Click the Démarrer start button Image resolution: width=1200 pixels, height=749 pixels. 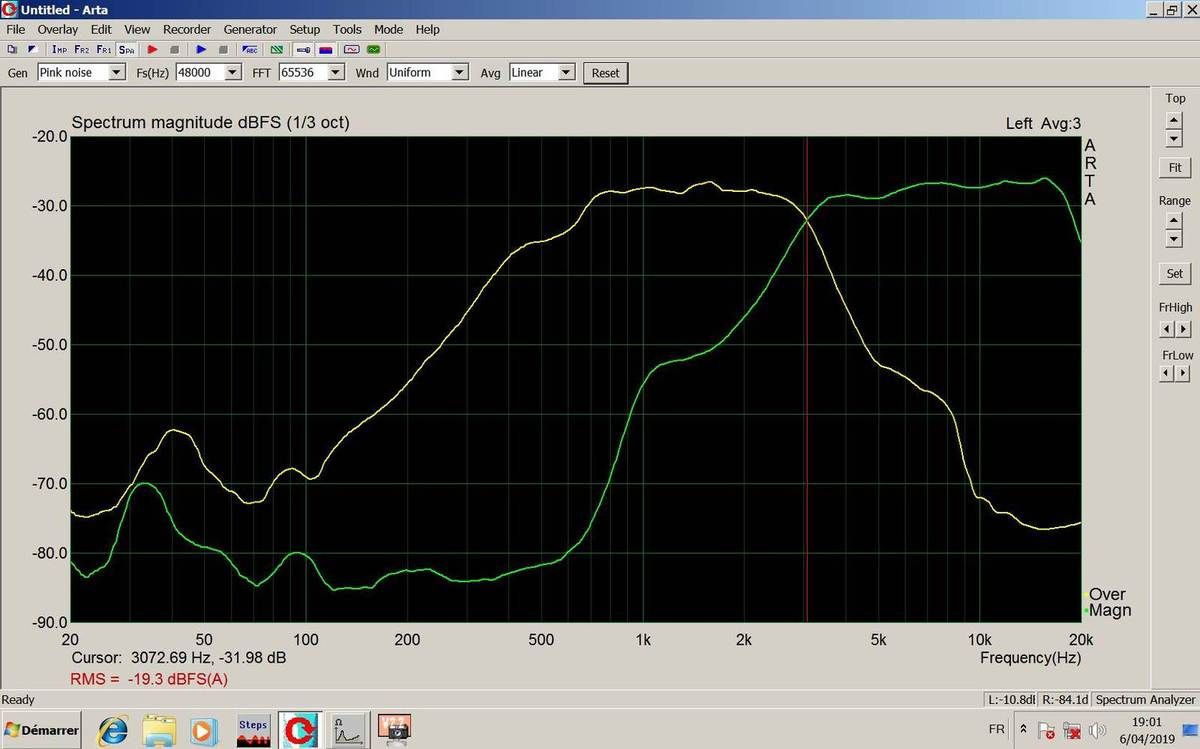point(41,730)
